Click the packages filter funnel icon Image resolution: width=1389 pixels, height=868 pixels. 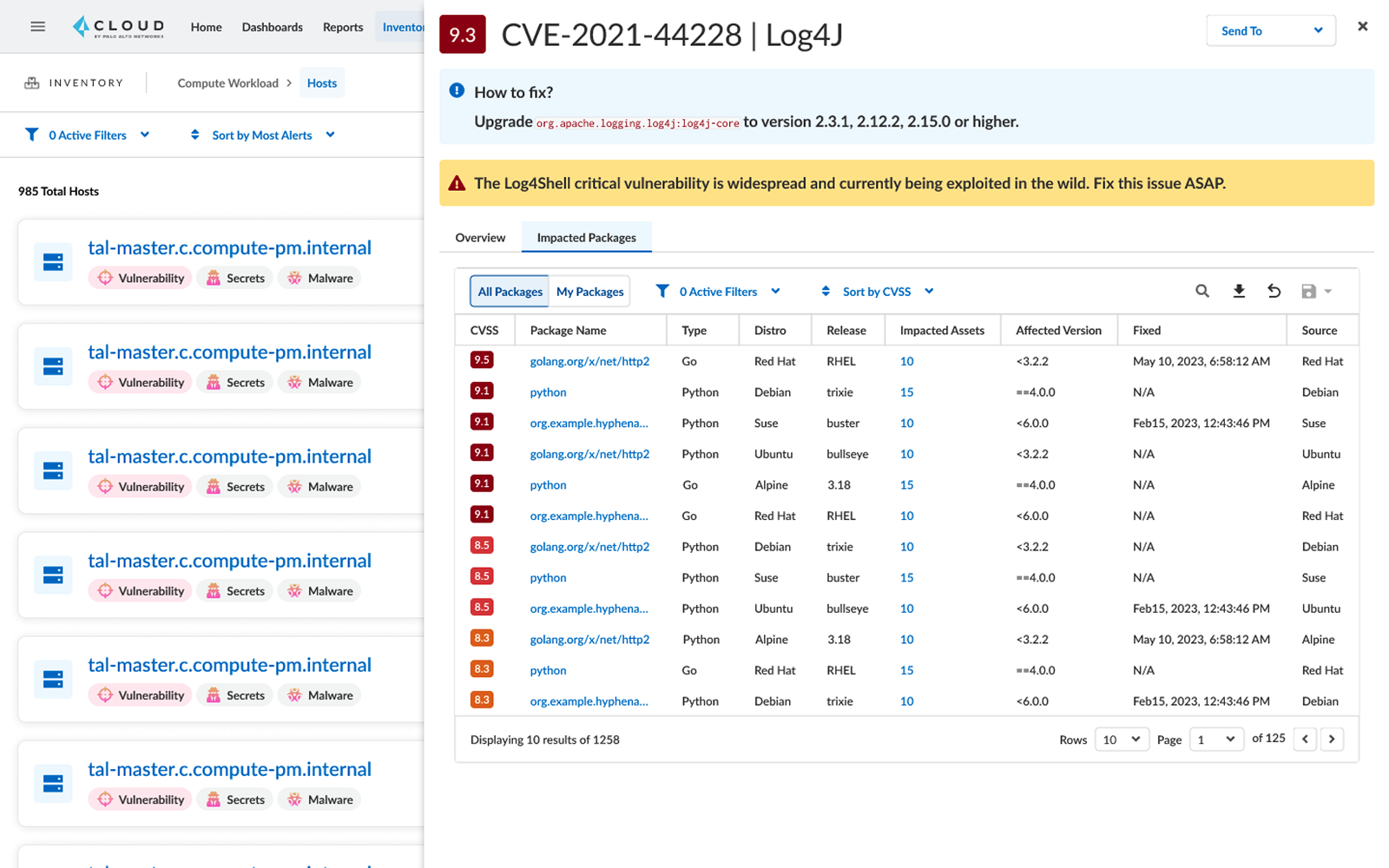(662, 291)
